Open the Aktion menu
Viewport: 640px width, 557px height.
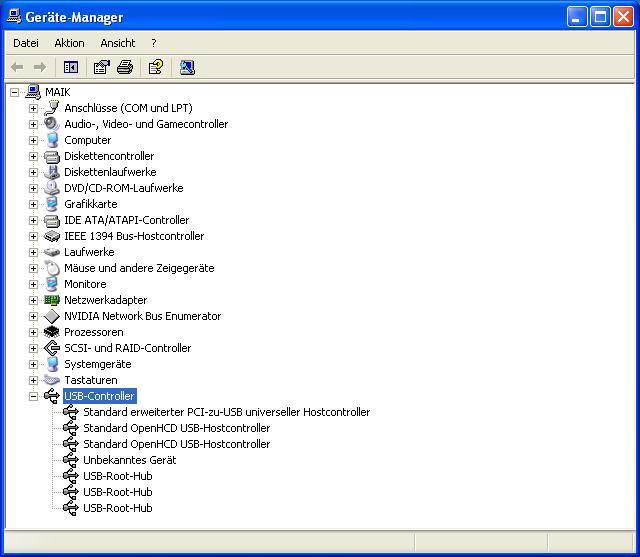[69, 43]
